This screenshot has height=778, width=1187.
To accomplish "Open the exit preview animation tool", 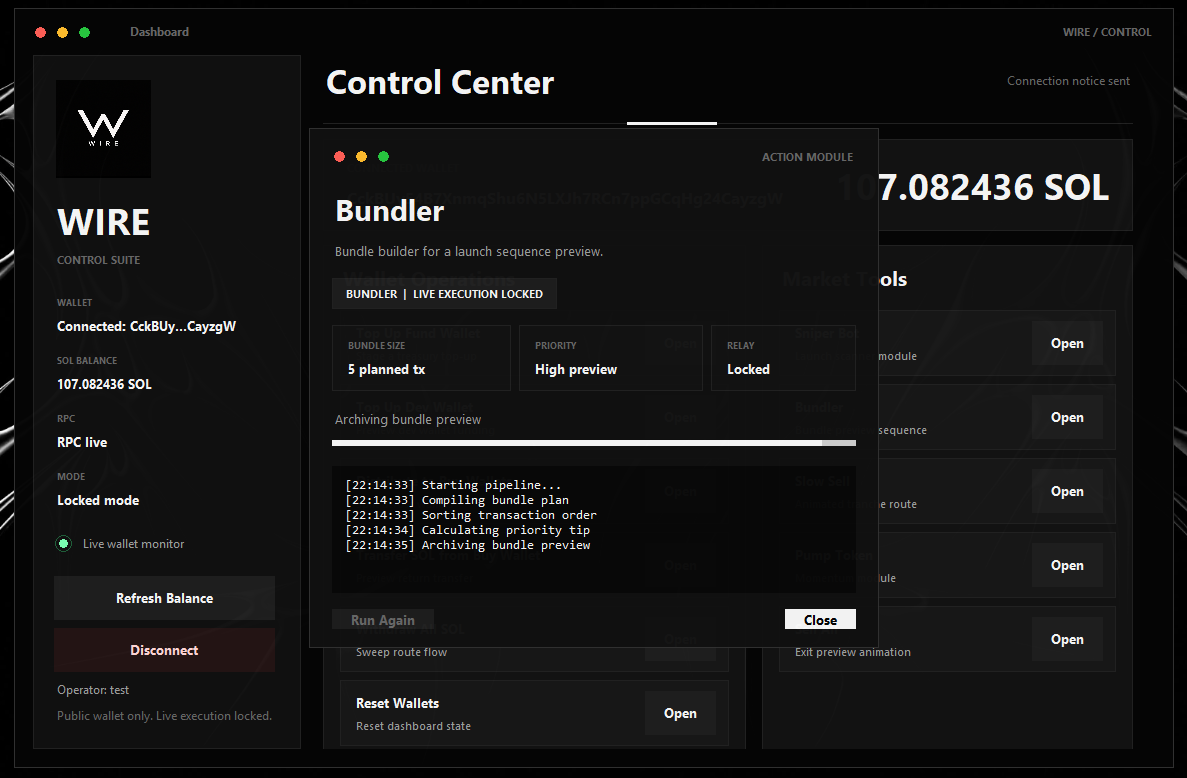I will 1067,640.
